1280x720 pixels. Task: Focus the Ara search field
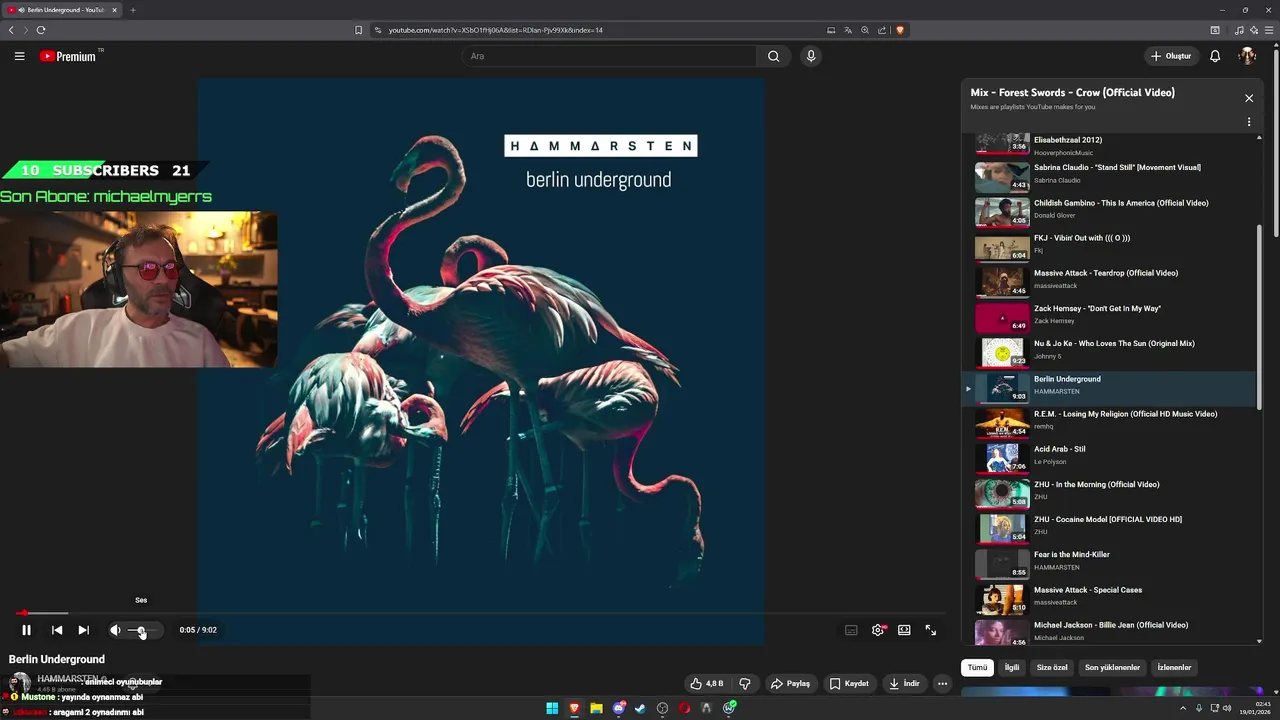click(610, 56)
